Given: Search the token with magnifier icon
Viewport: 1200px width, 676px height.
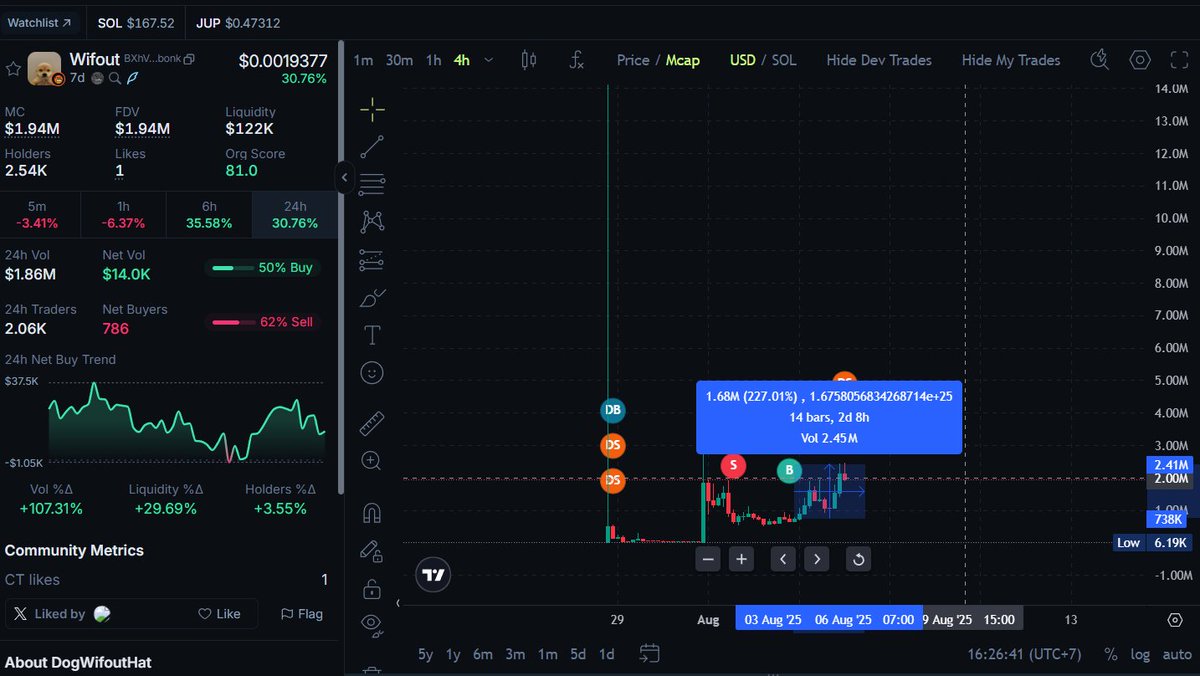Looking at the screenshot, I should pos(116,78).
